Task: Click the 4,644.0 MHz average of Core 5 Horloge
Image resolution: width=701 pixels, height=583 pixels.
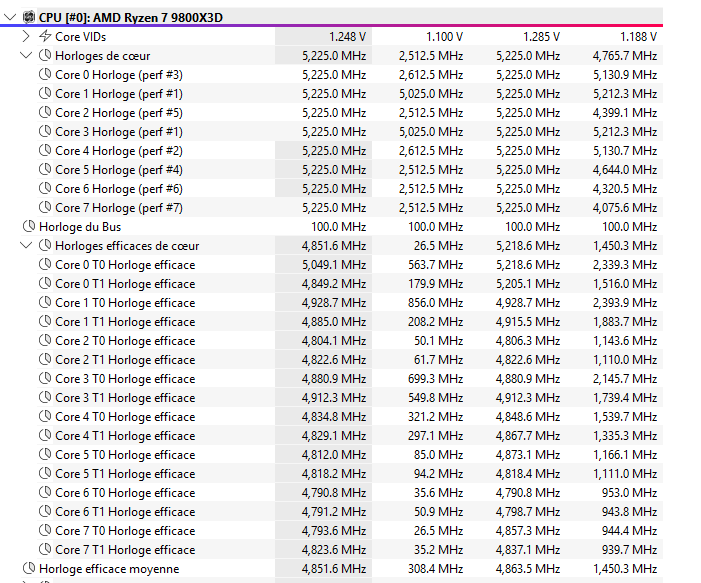Action: click(x=625, y=170)
